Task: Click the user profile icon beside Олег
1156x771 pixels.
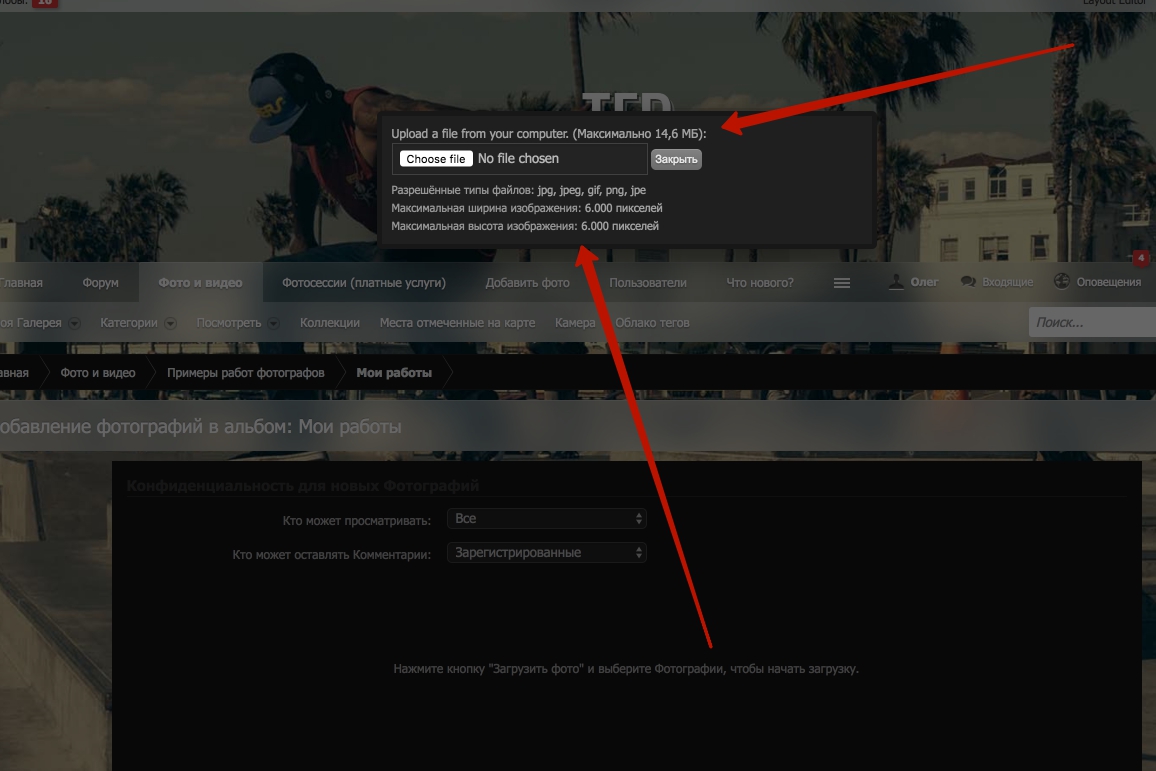Action: tap(897, 282)
